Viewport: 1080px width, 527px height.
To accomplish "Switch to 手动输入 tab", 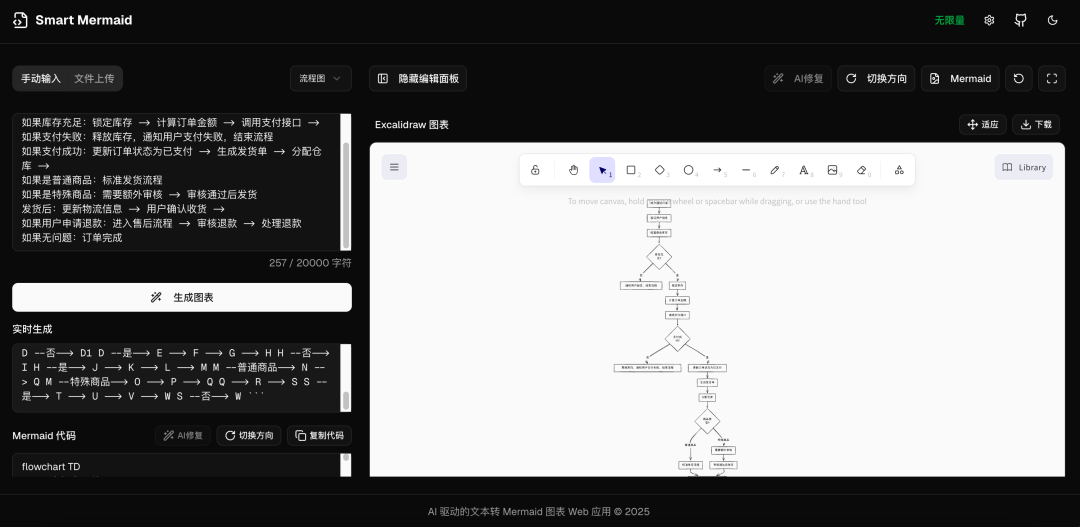I will point(41,79).
